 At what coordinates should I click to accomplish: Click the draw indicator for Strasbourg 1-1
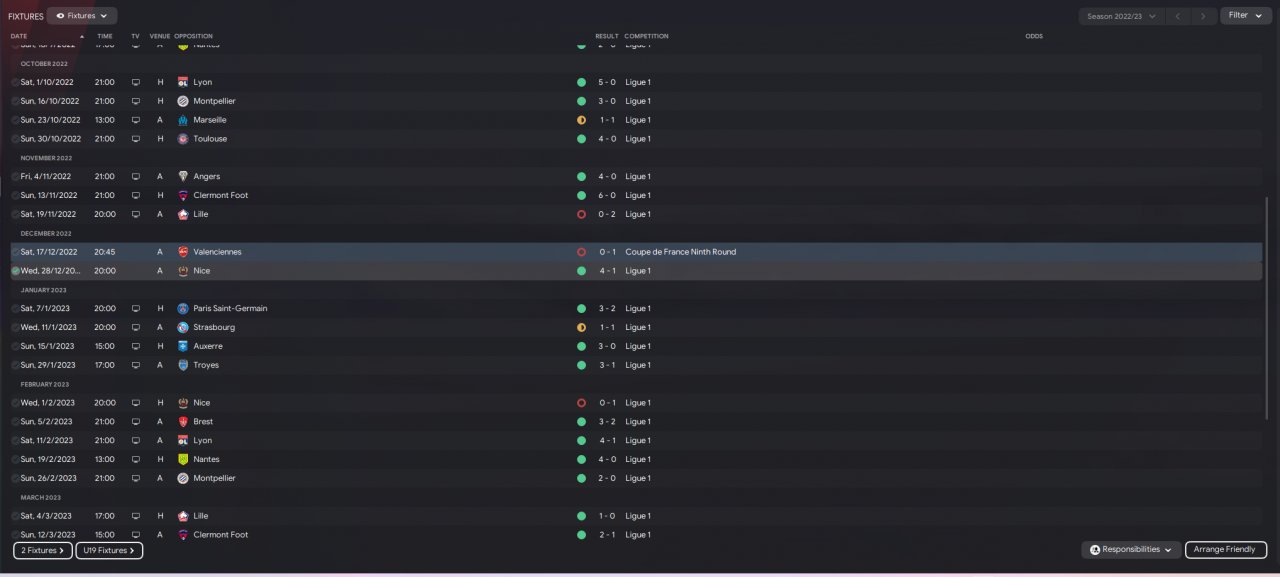coord(581,327)
